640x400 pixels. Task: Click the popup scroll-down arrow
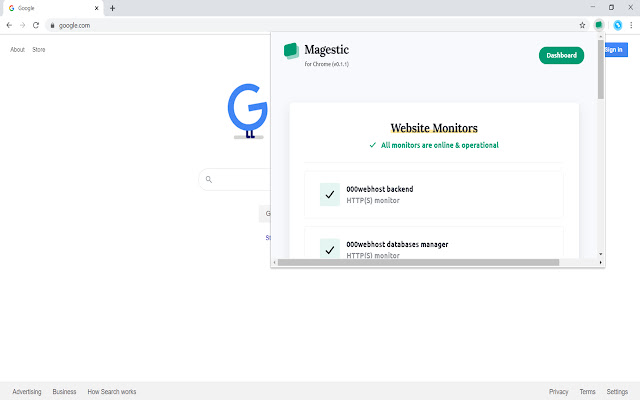click(x=600, y=254)
